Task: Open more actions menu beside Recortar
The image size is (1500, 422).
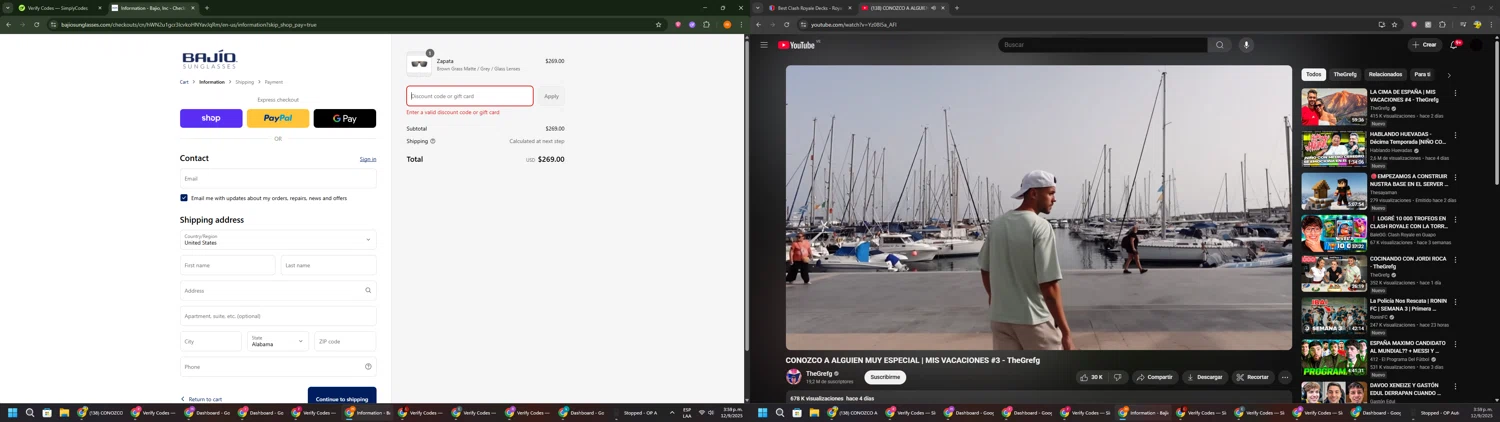Action: click(1285, 377)
